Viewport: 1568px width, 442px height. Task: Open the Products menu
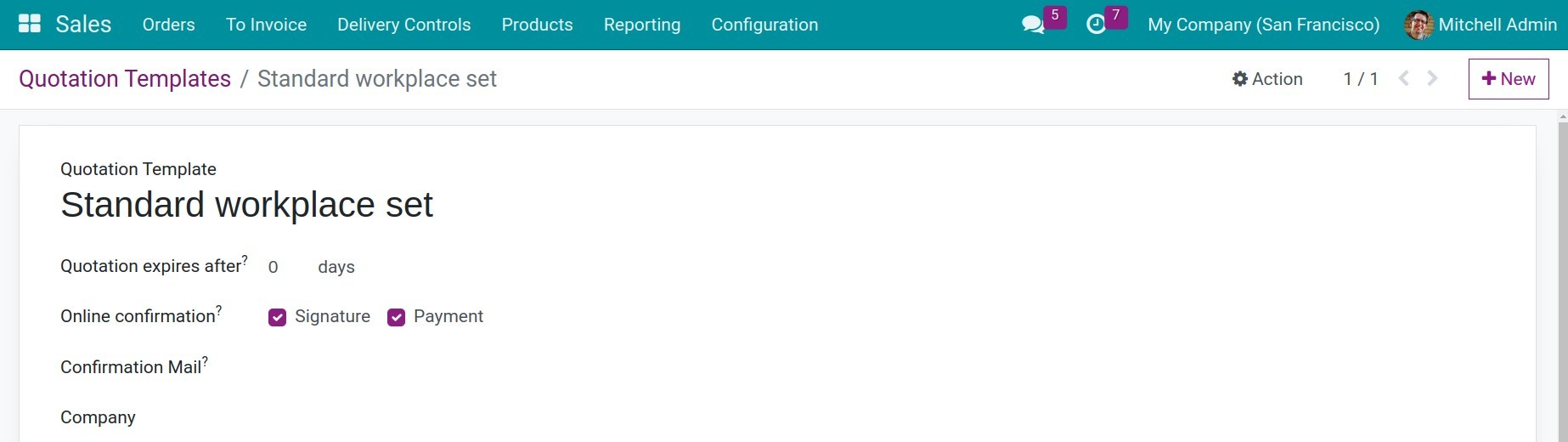pos(538,25)
